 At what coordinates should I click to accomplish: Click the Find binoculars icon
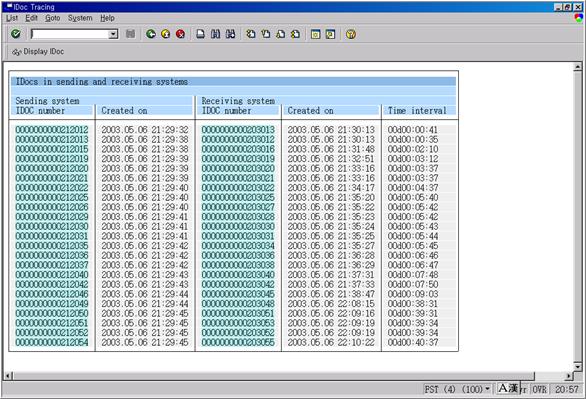[215, 34]
